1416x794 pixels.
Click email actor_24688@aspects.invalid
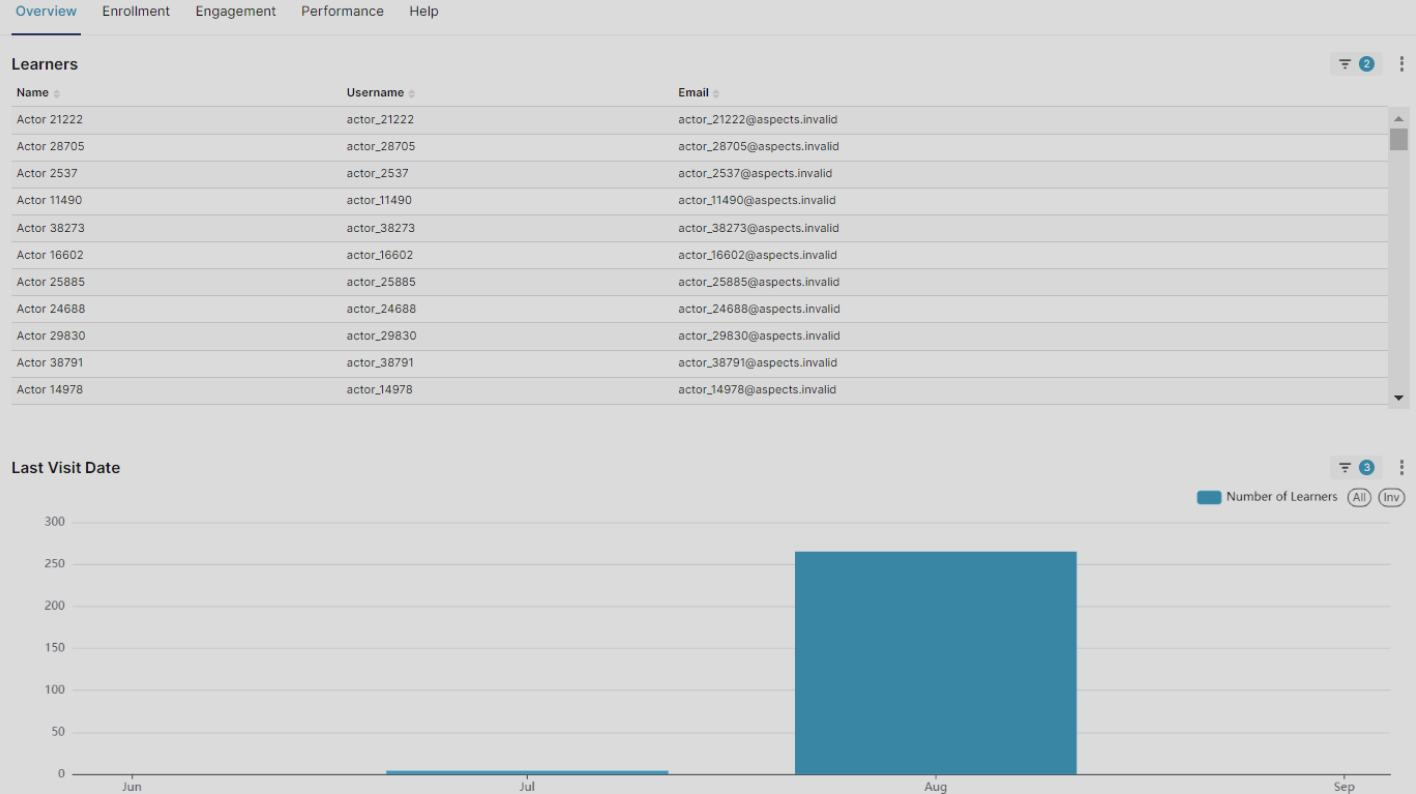point(759,309)
